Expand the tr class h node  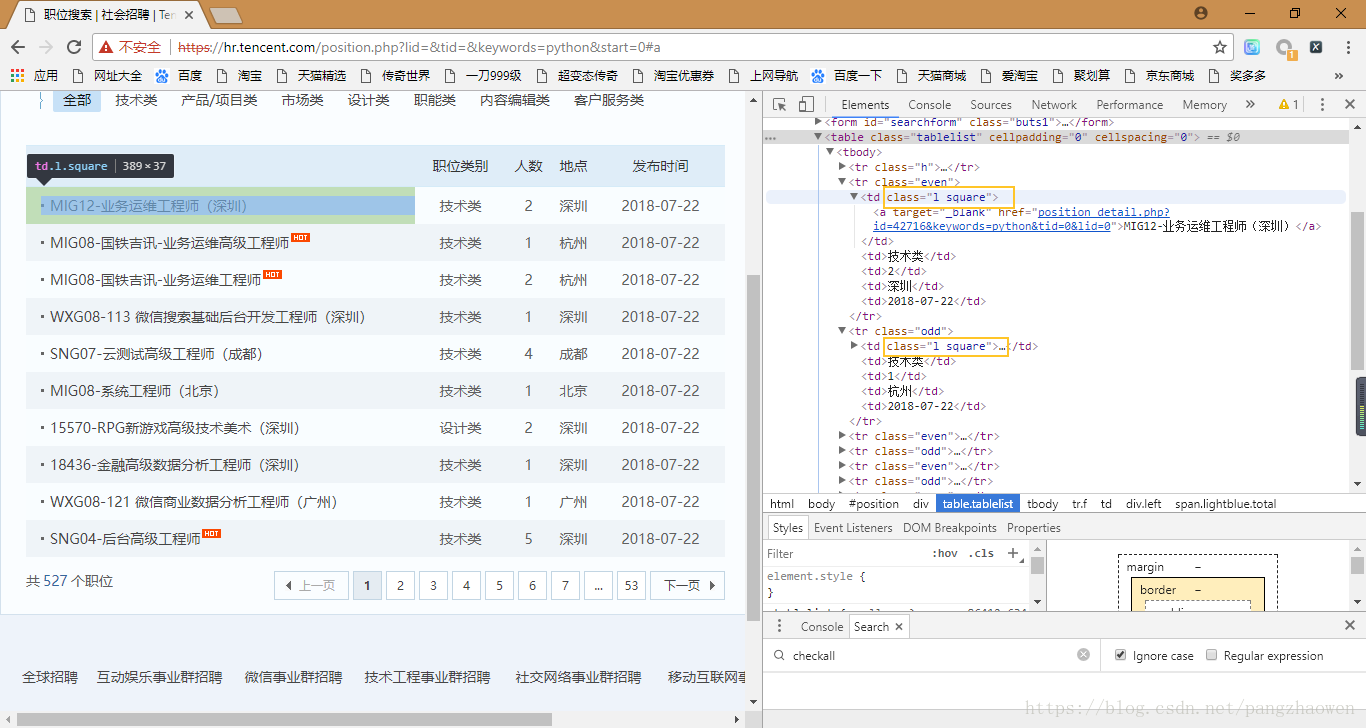coord(842,167)
